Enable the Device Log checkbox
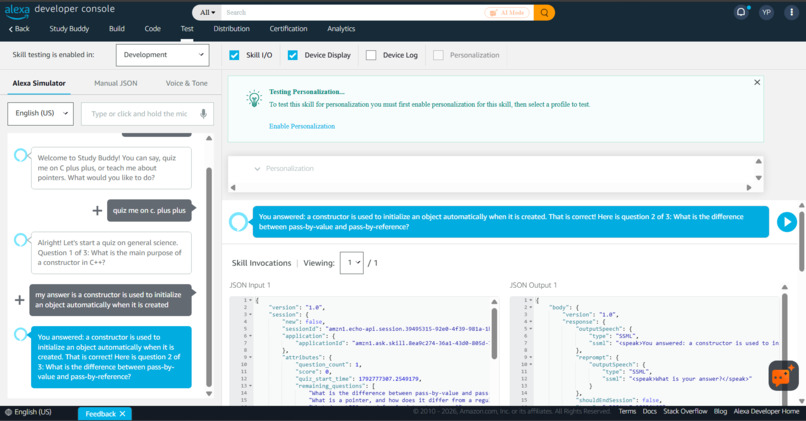 point(371,55)
